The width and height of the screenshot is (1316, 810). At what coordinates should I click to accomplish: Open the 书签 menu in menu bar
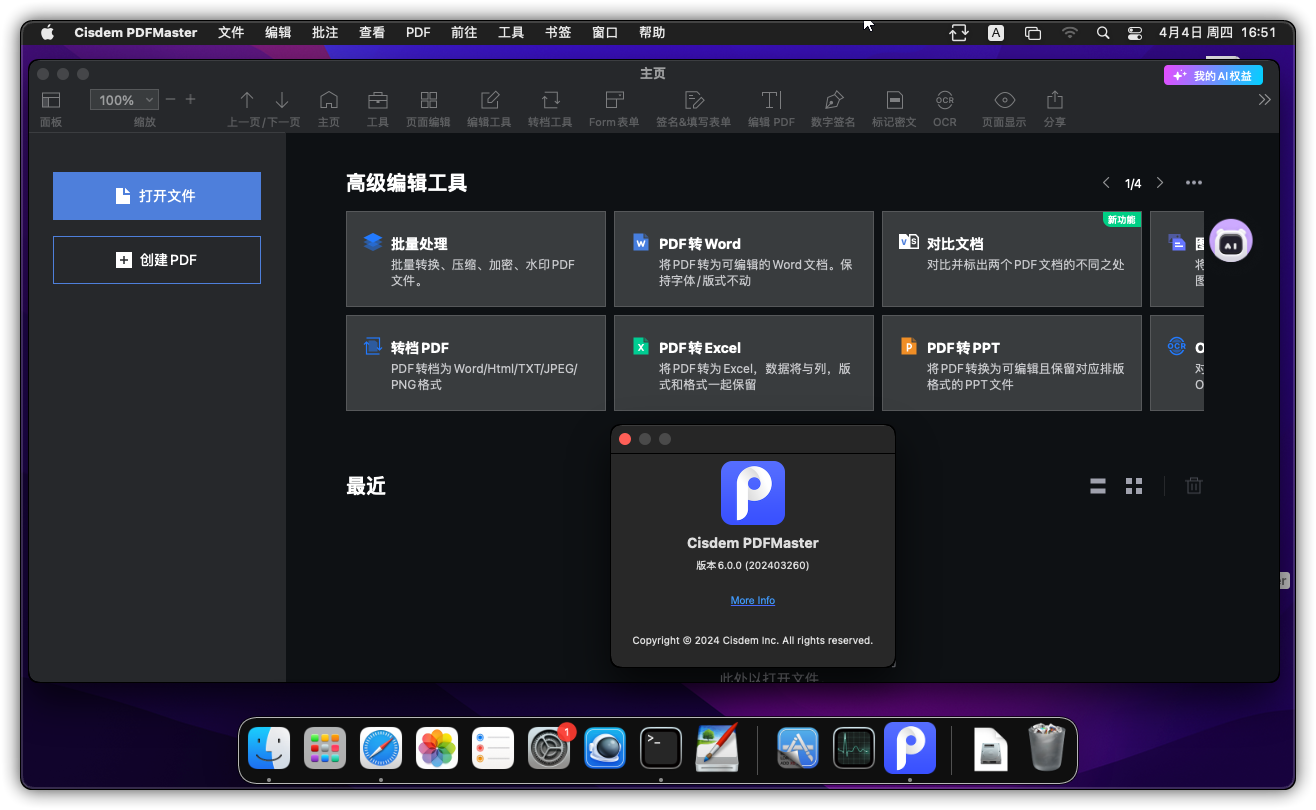pos(558,32)
